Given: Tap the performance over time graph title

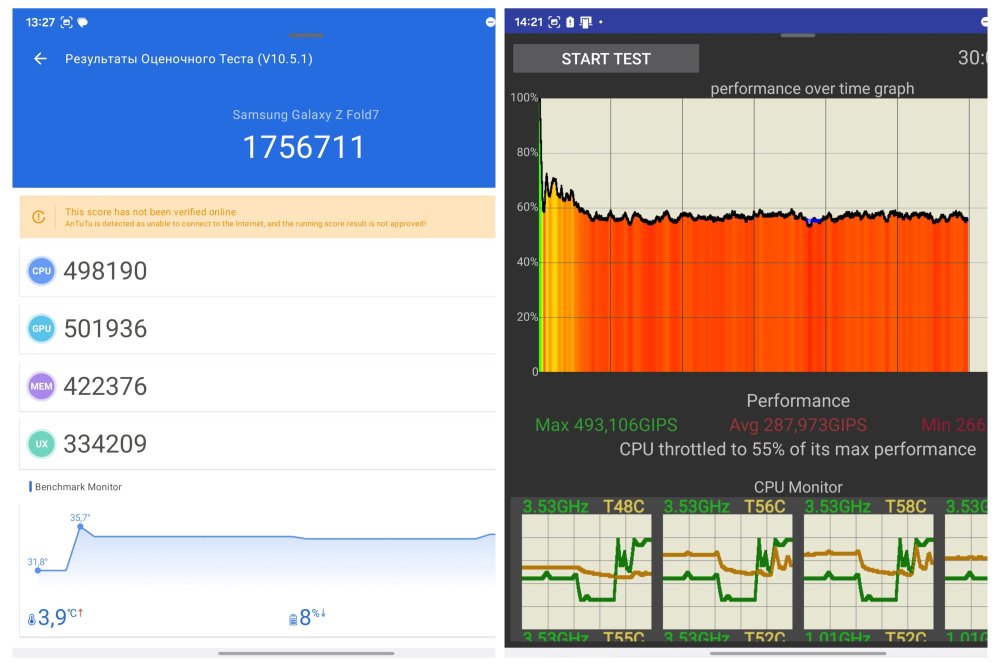Looking at the screenshot, I should tap(812, 89).
